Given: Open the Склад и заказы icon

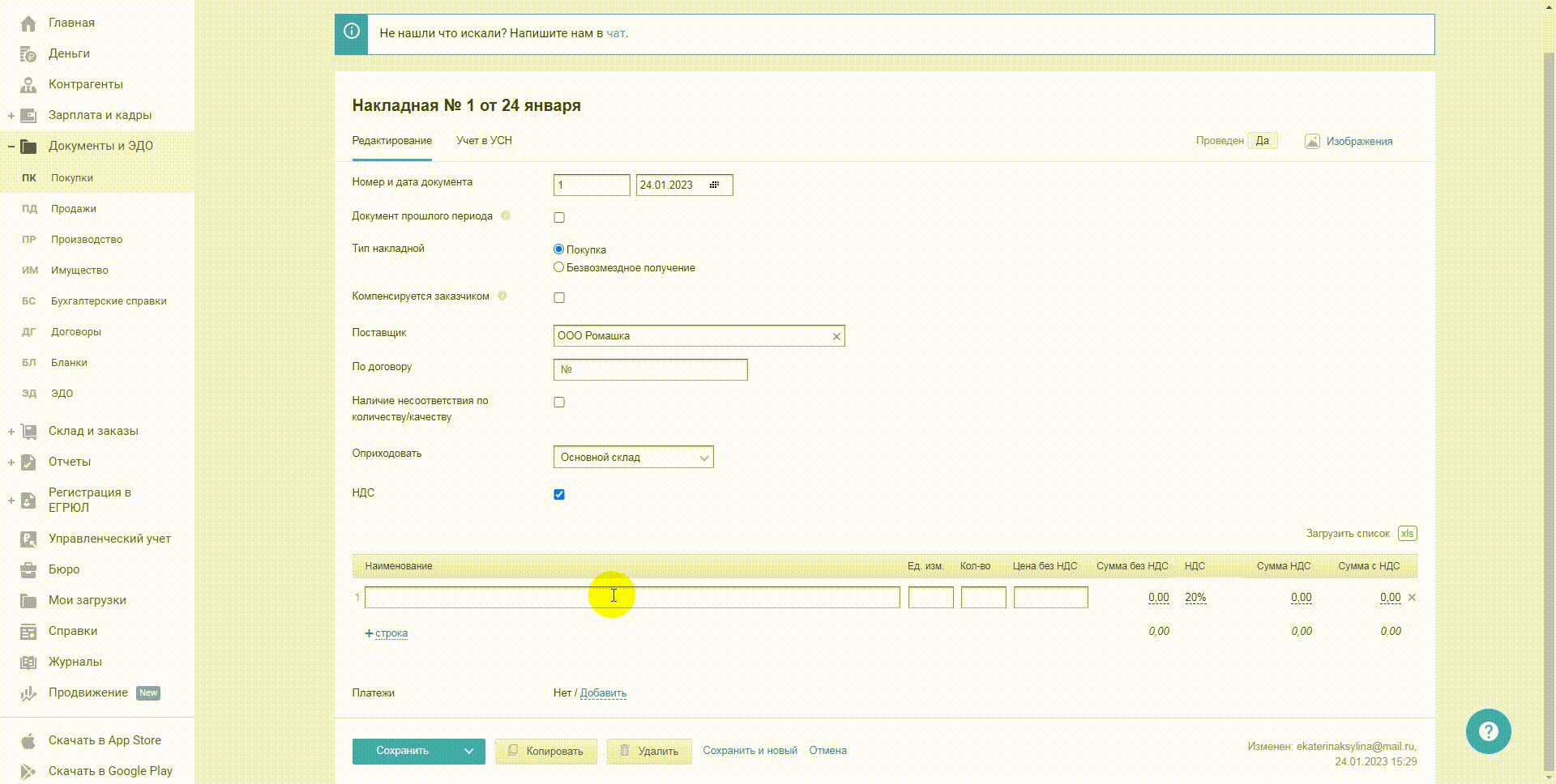Looking at the screenshot, I should (x=28, y=432).
